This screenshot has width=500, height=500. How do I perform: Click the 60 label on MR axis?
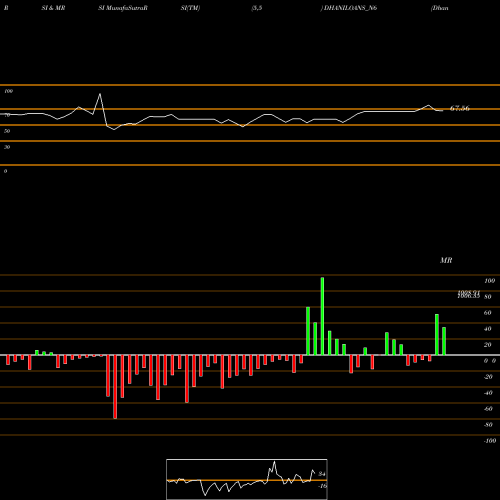coord(488,313)
